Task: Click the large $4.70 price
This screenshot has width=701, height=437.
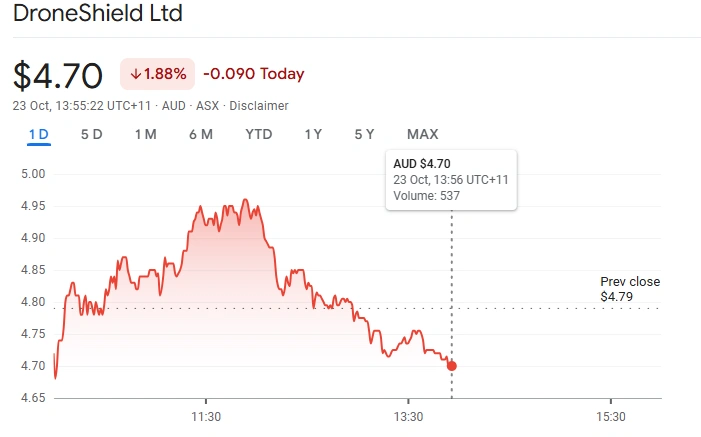Action: click(x=58, y=75)
